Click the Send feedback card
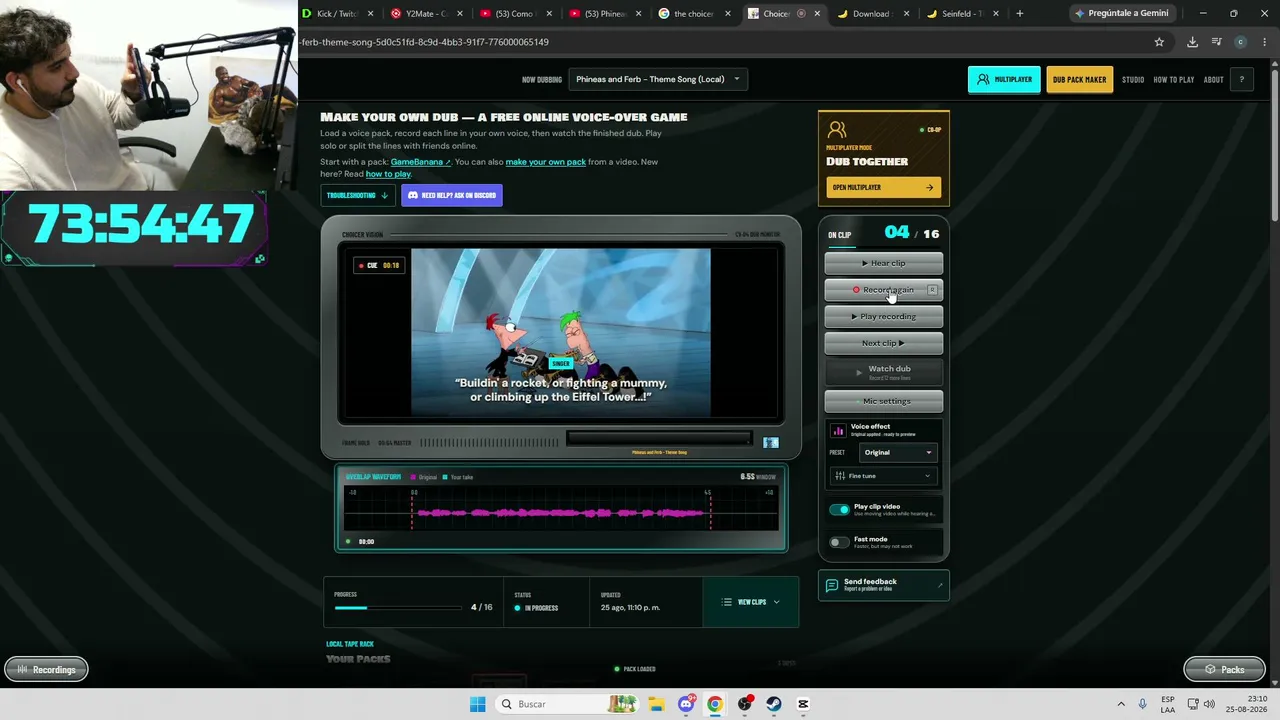Image resolution: width=1280 pixels, height=720 pixels. click(883, 585)
